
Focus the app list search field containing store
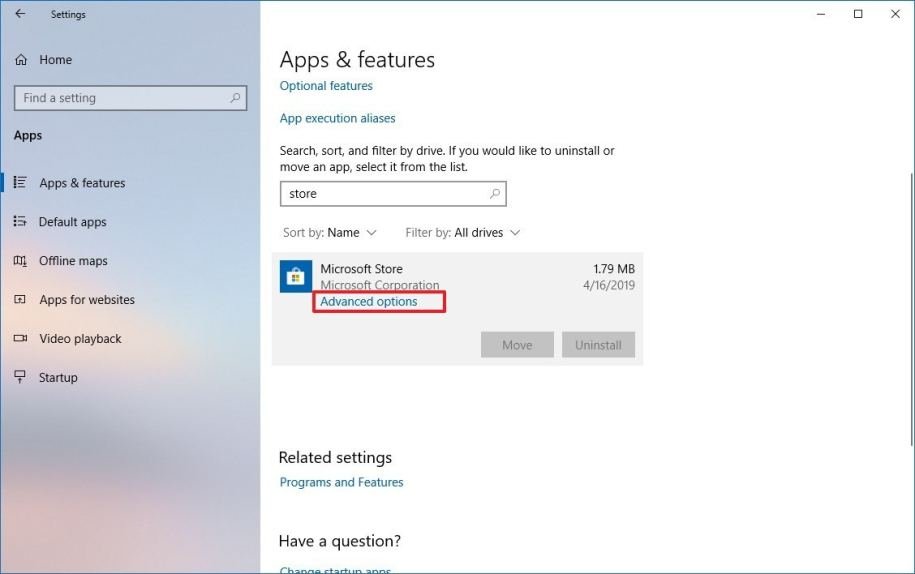[385, 194]
